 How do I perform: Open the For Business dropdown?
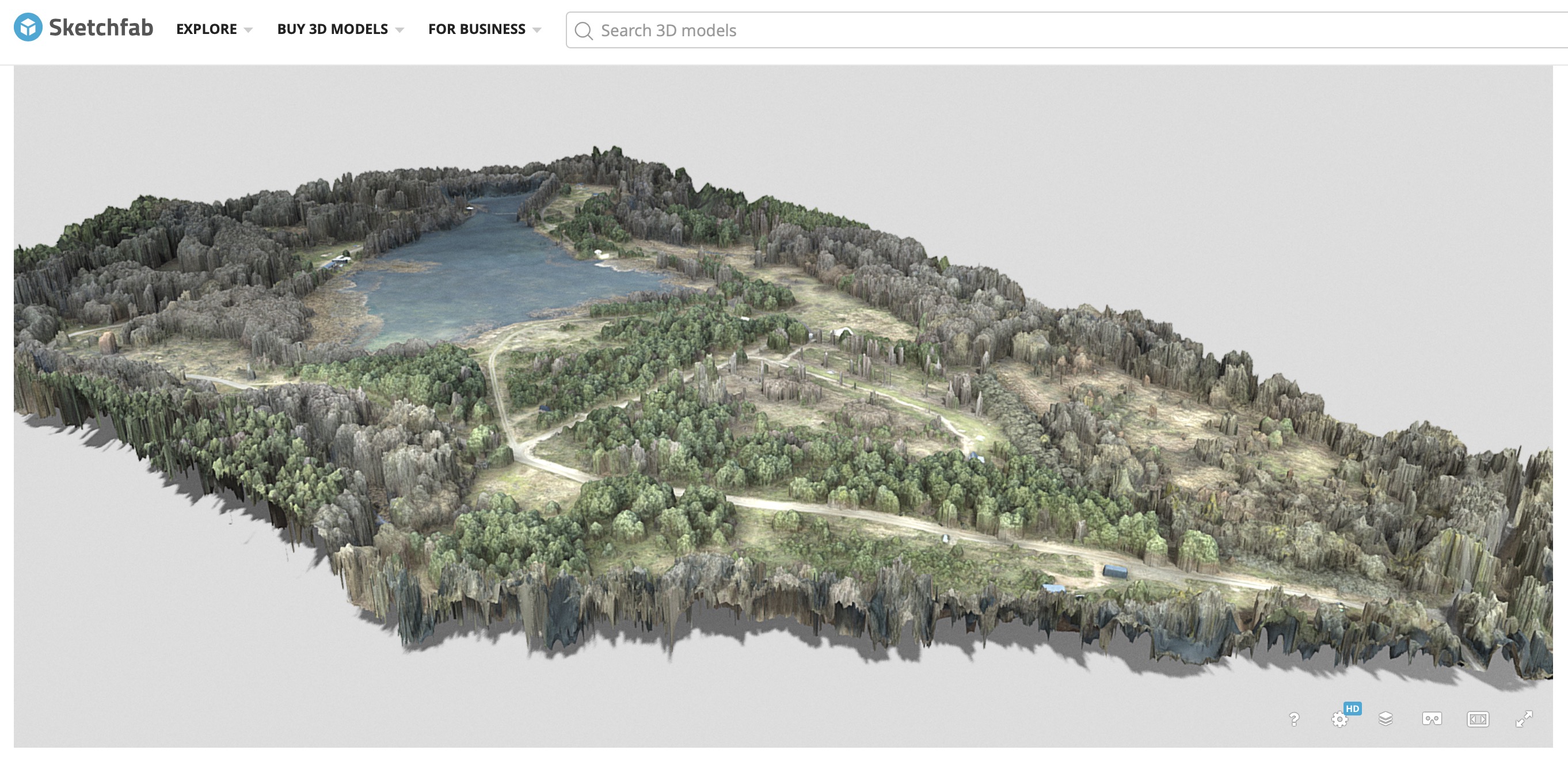coord(485,29)
